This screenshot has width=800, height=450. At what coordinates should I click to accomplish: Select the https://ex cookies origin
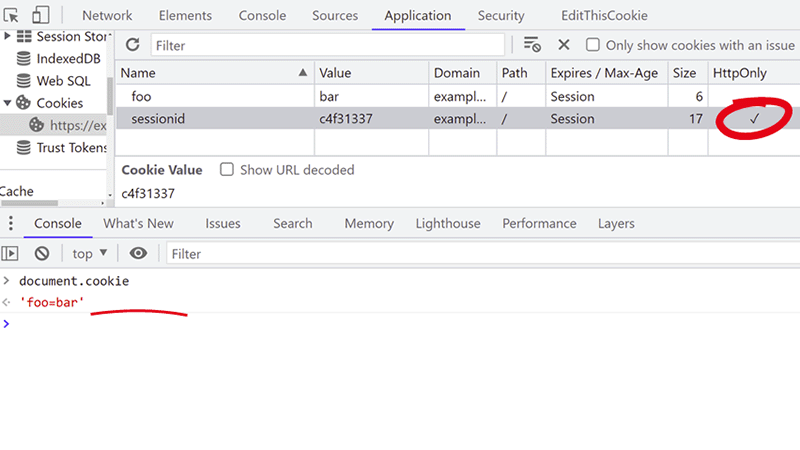[x=78, y=125]
